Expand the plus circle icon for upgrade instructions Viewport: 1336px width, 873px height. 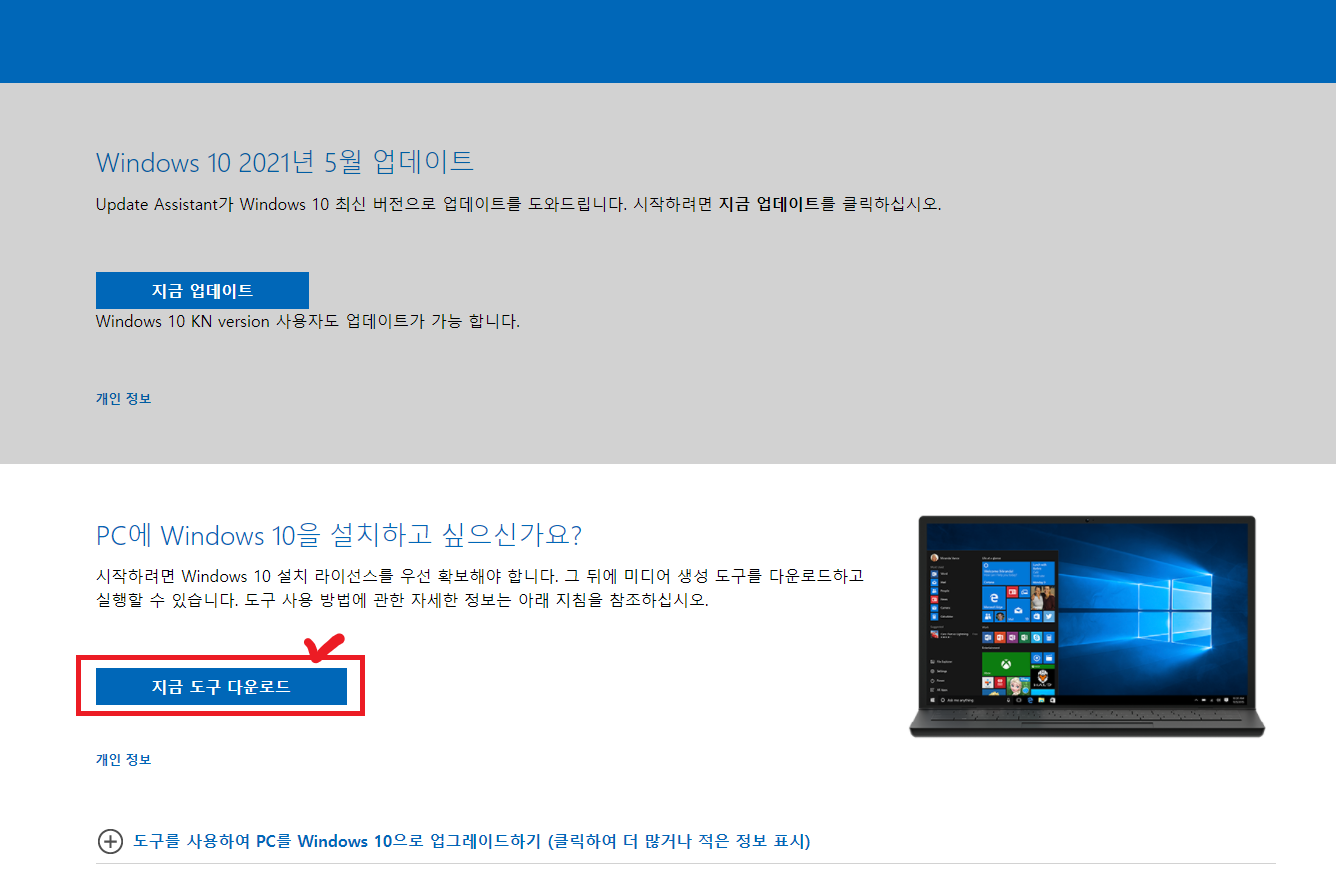(109, 841)
